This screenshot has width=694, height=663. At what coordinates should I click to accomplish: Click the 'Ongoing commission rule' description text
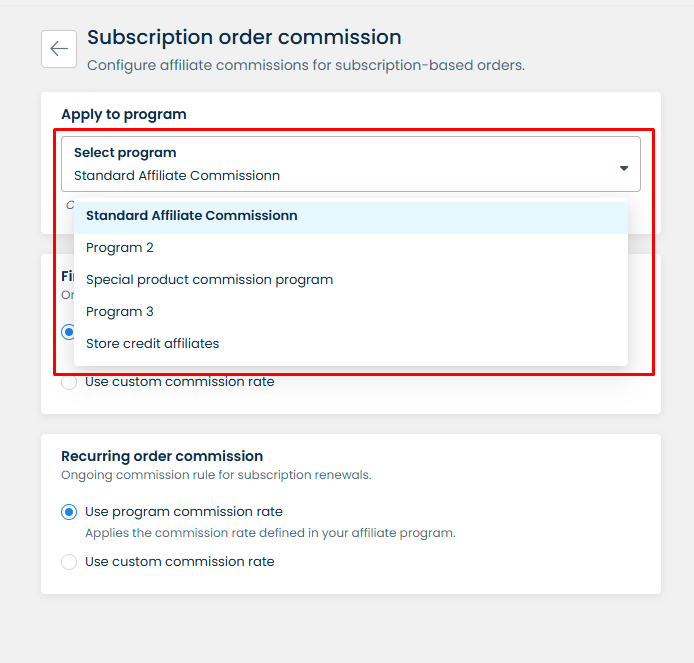coord(216,475)
